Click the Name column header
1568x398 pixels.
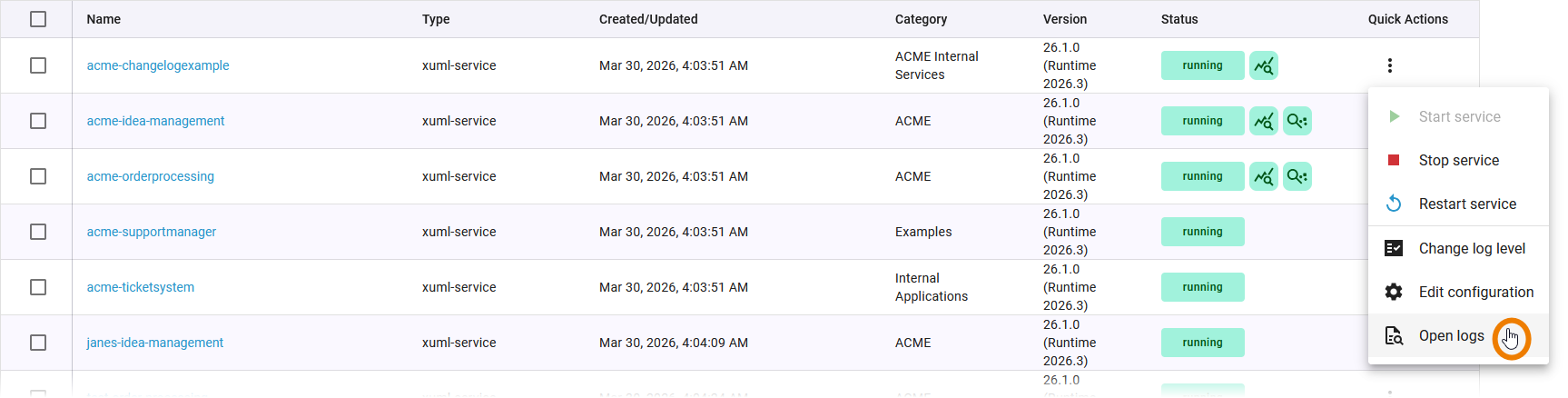104,19
